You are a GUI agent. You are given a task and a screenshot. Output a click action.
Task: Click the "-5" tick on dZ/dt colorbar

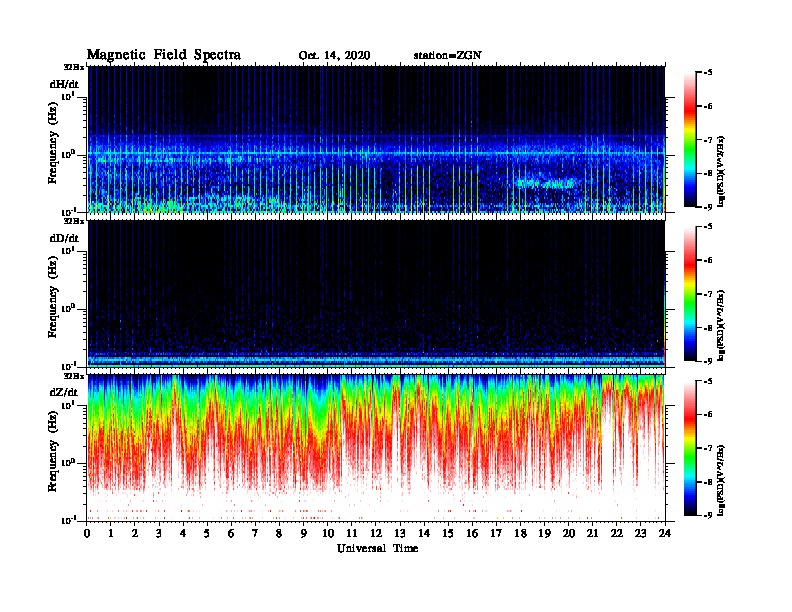tap(708, 381)
